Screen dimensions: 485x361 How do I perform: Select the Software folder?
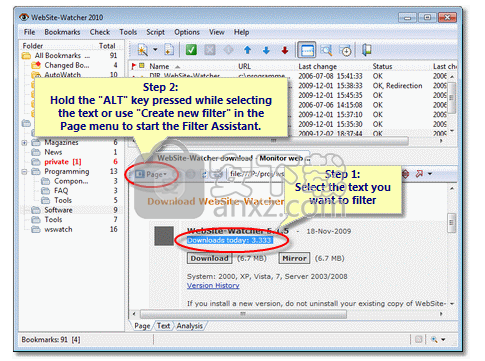click(x=58, y=210)
